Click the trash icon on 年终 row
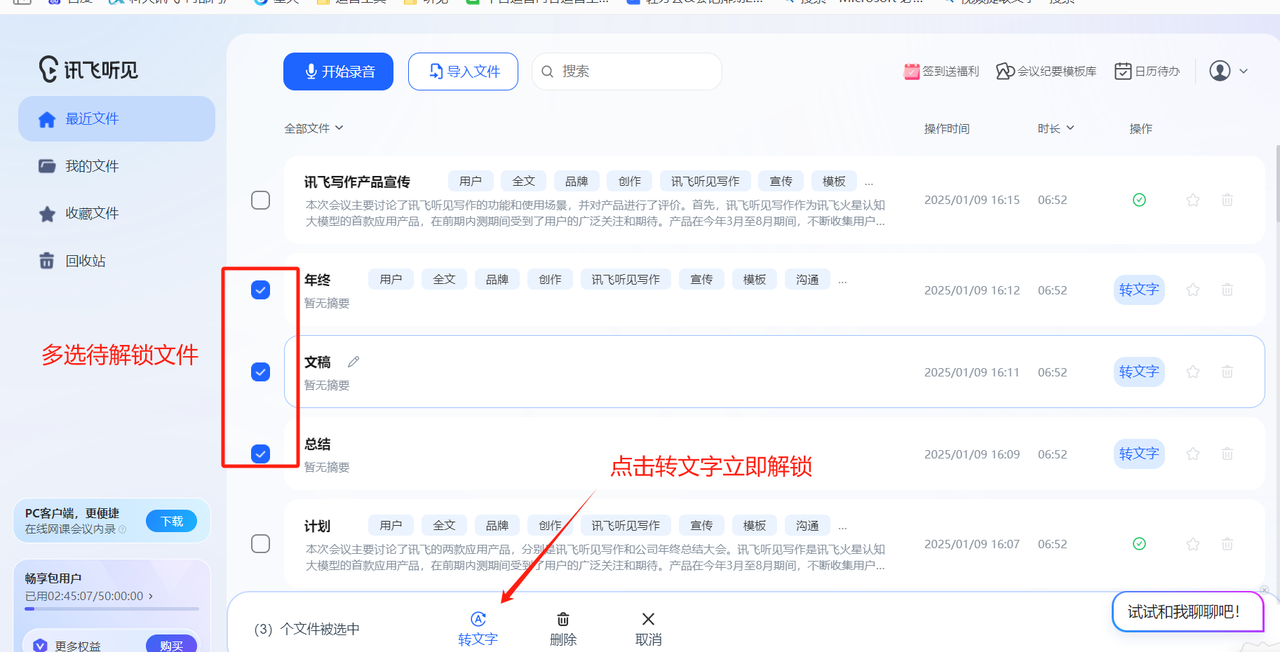The height and width of the screenshot is (652, 1280). [1227, 290]
